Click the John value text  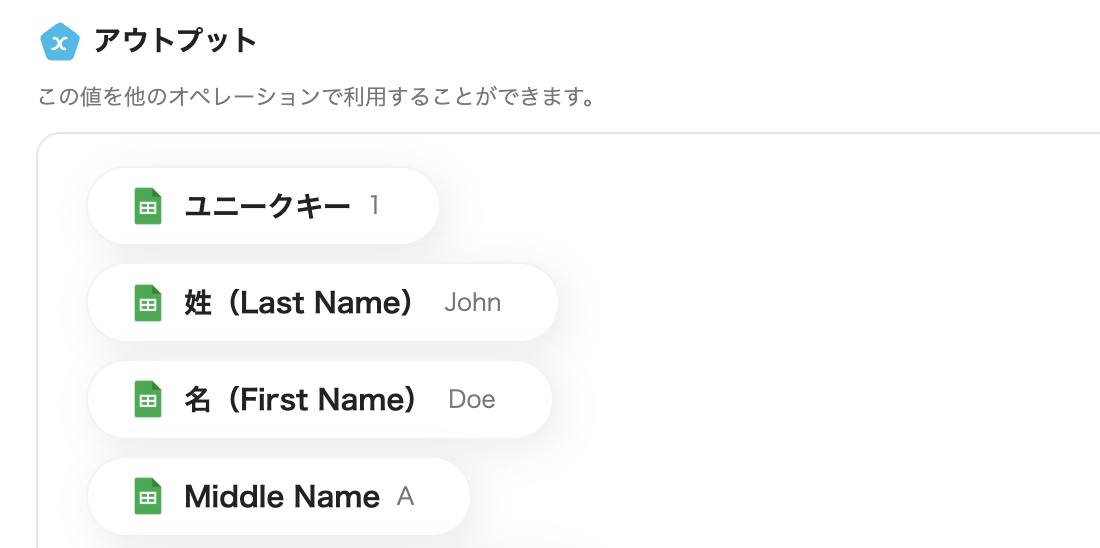472,303
